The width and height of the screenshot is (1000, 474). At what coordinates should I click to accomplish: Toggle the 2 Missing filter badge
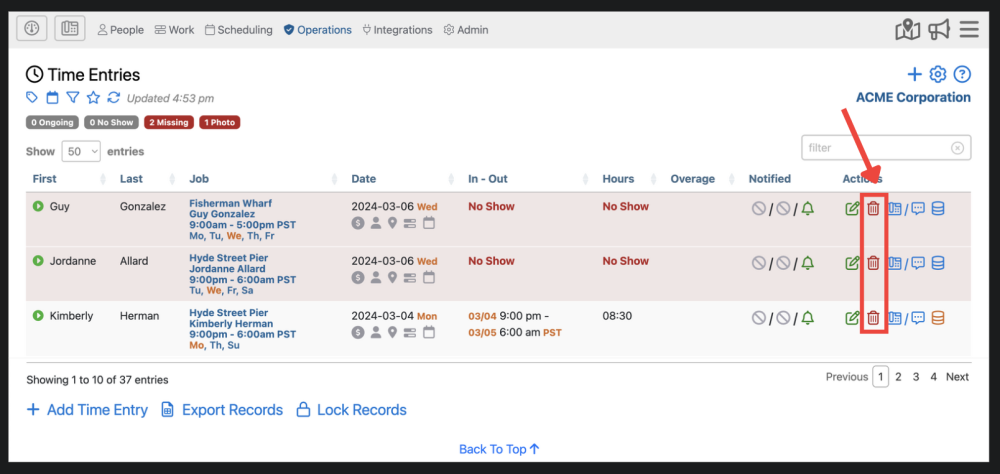tap(168, 123)
